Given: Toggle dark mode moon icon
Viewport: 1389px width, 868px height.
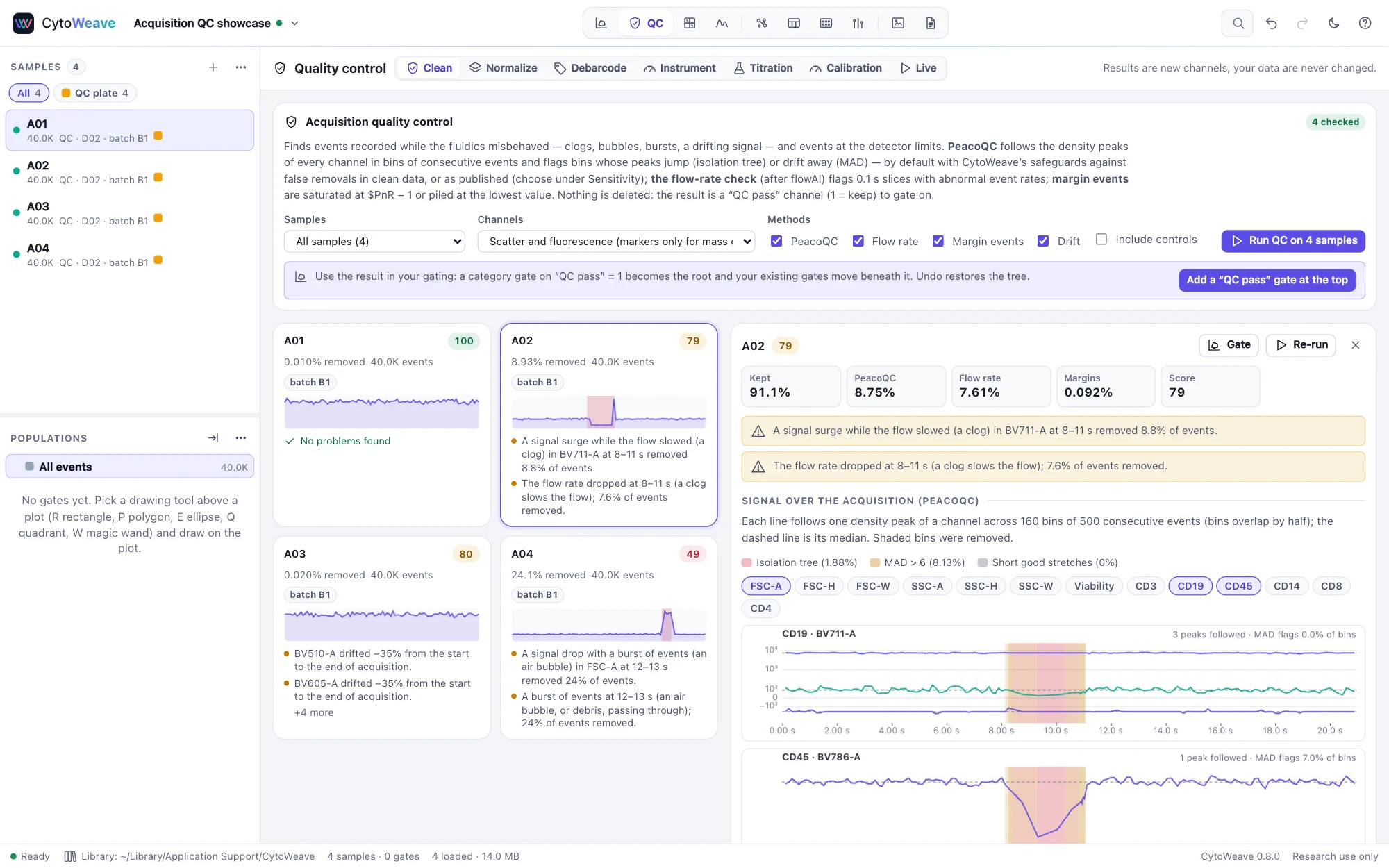Looking at the screenshot, I should (x=1333, y=23).
